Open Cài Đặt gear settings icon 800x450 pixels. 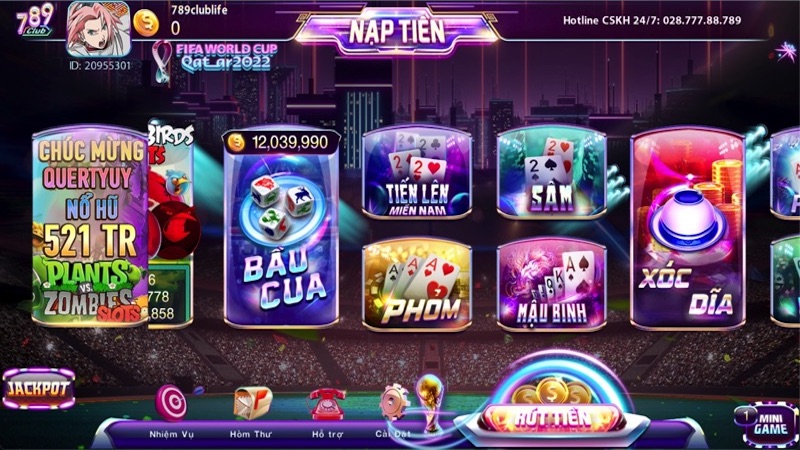pyautogui.click(x=394, y=403)
